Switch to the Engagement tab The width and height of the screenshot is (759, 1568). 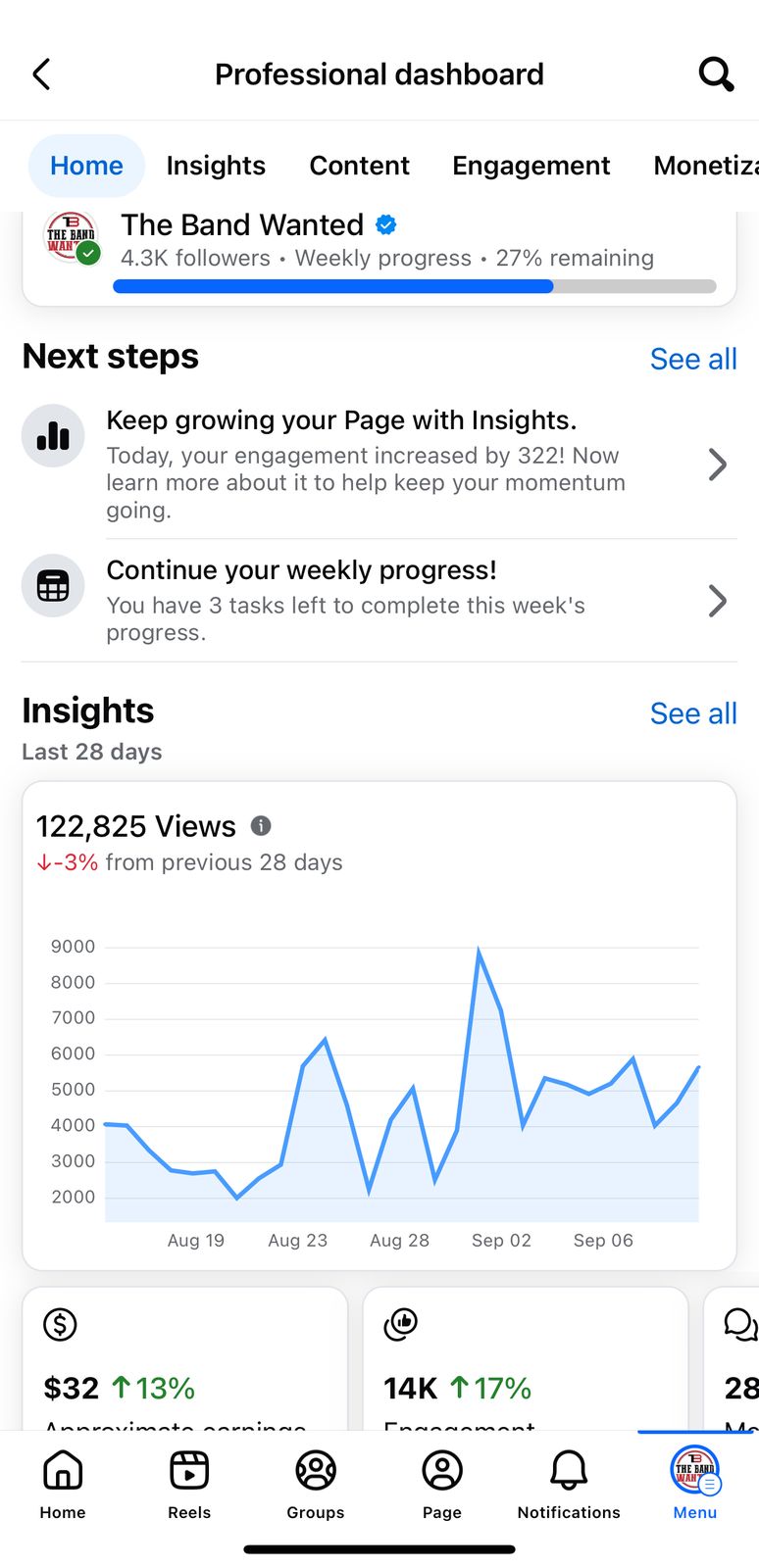tap(531, 166)
